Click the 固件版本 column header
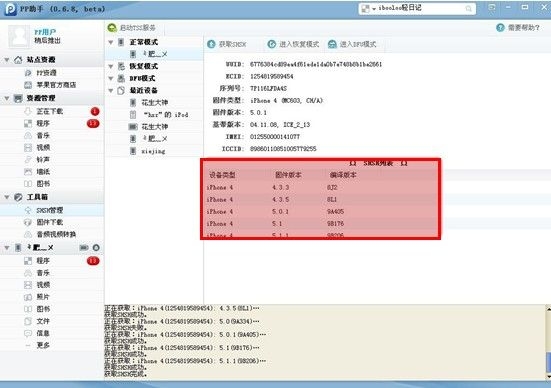Viewport: 551px width, 388px height. click(288, 175)
